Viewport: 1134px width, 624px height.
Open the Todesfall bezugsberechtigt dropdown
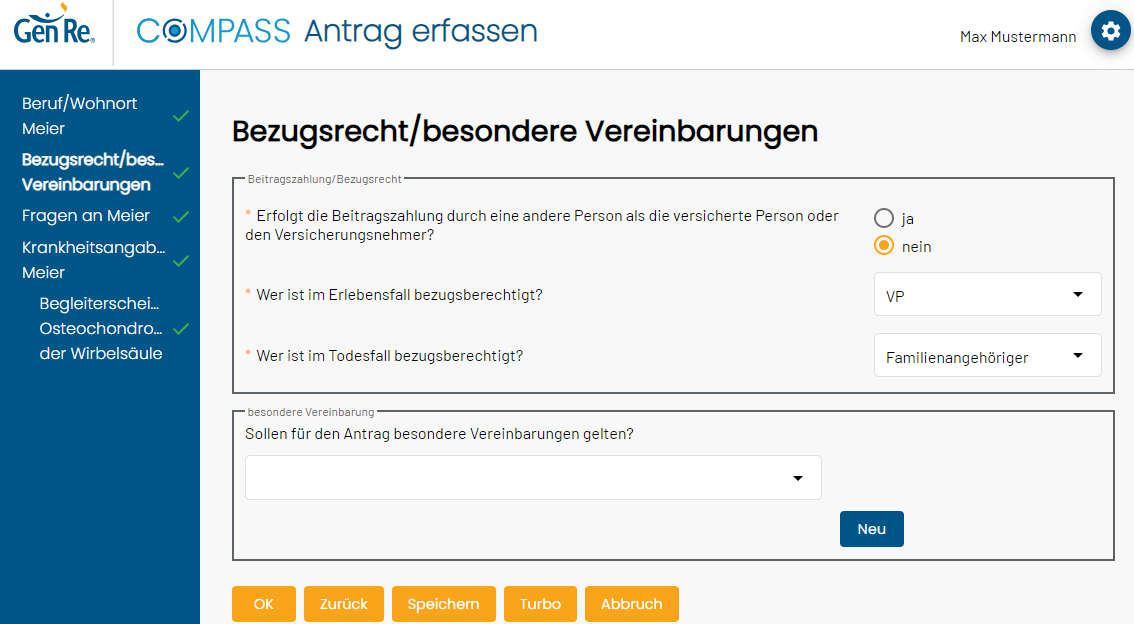coord(987,355)
